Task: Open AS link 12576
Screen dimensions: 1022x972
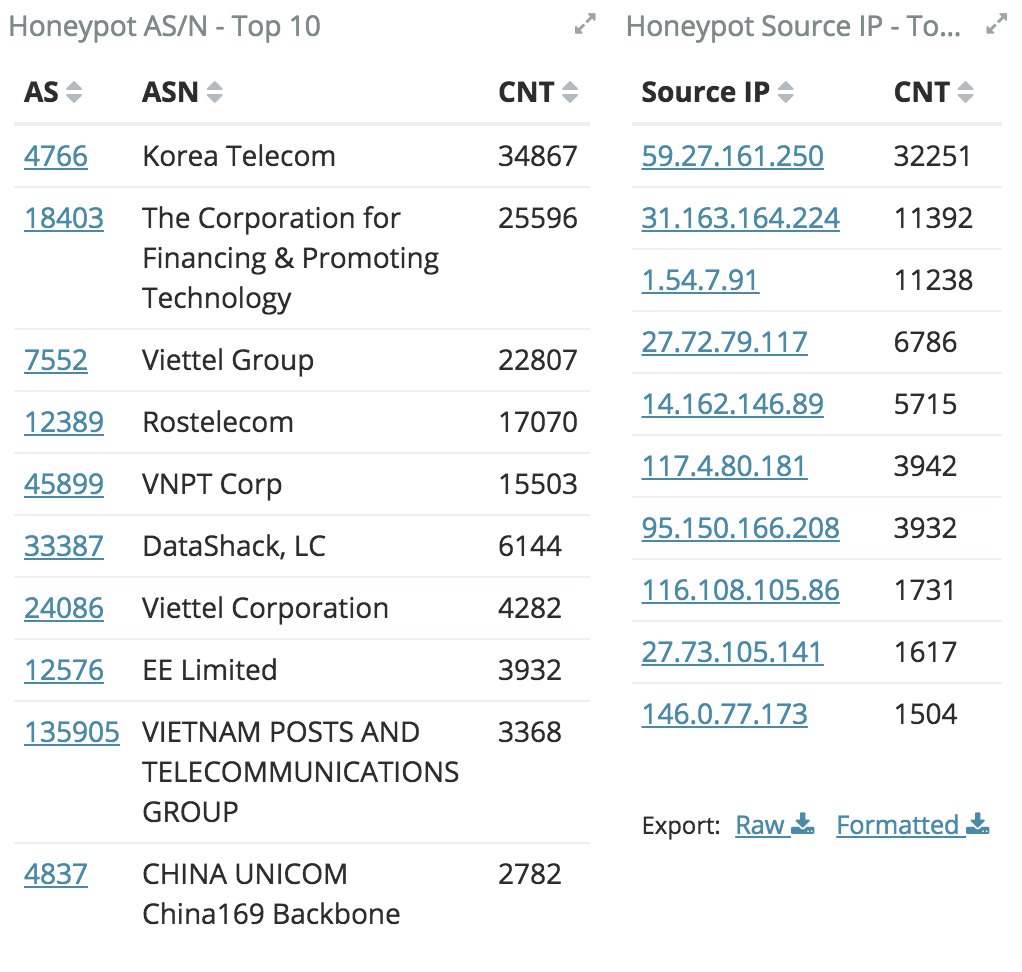Action: (x=64, y=670)
